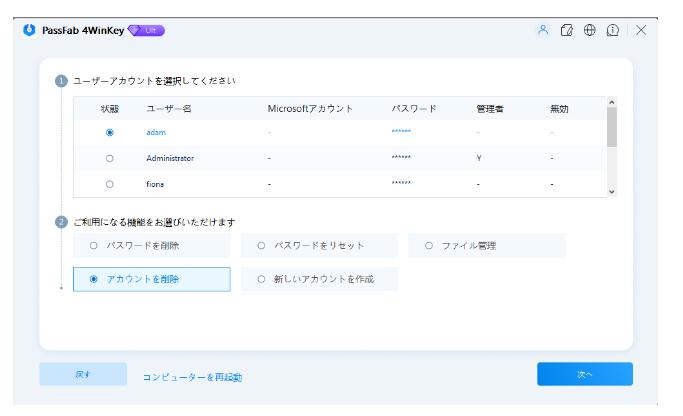Viewport: 683px width, 416px height.
Task: Select the fiona account radio button
Action: tap(109, 184)
